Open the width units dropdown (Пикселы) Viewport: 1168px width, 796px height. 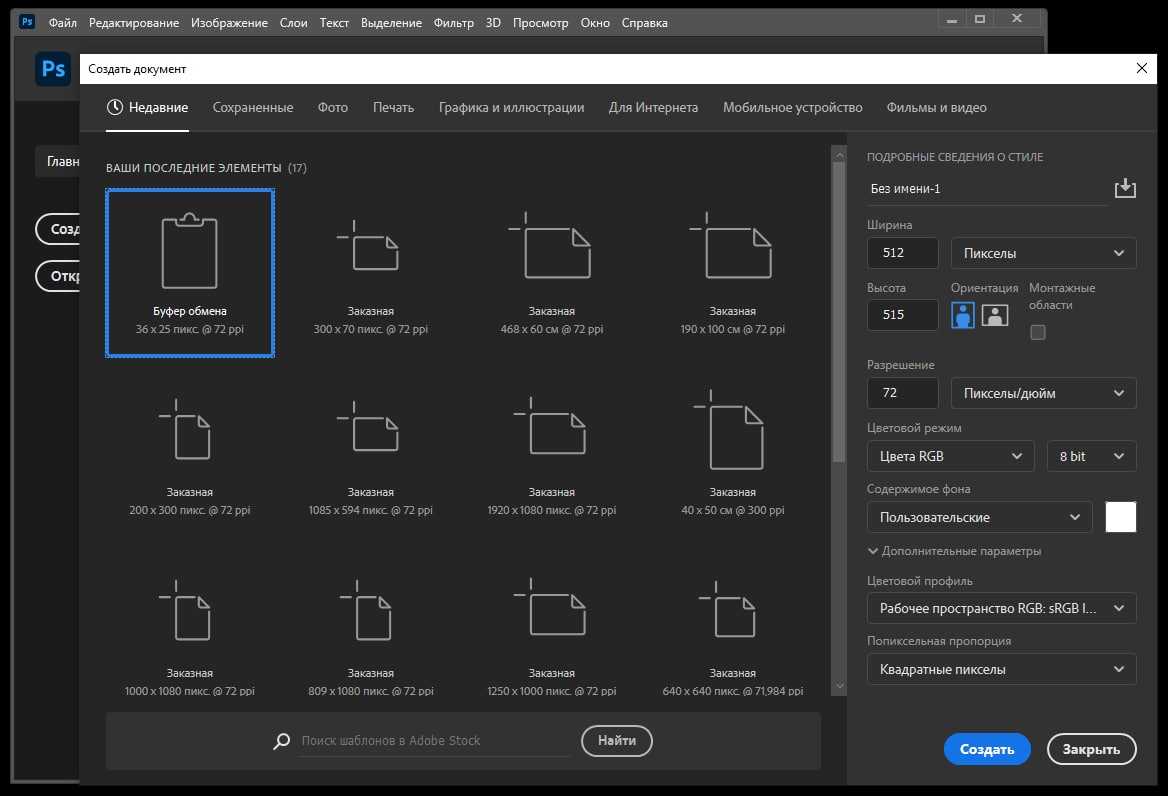click(x=1043, y=253)
